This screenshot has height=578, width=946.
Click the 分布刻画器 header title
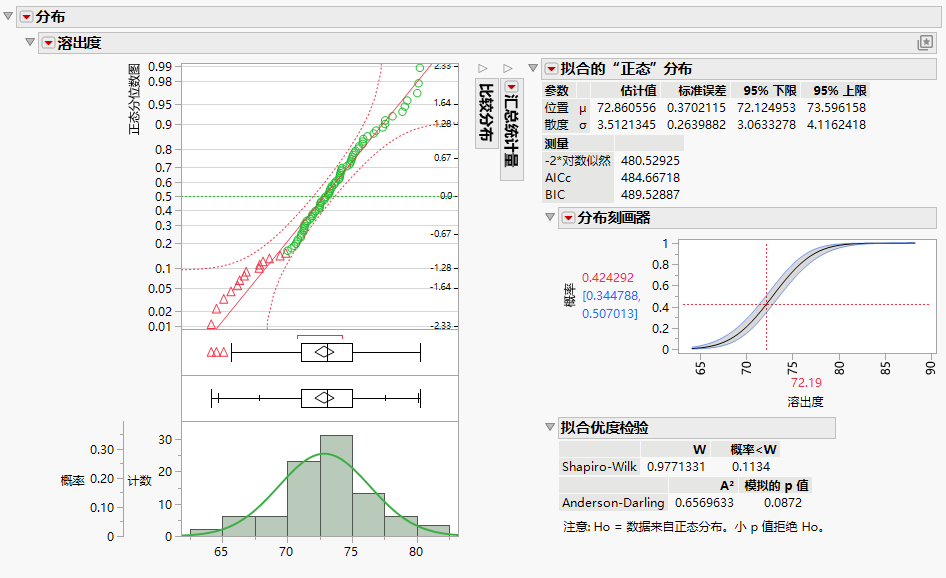pos(614,218)
